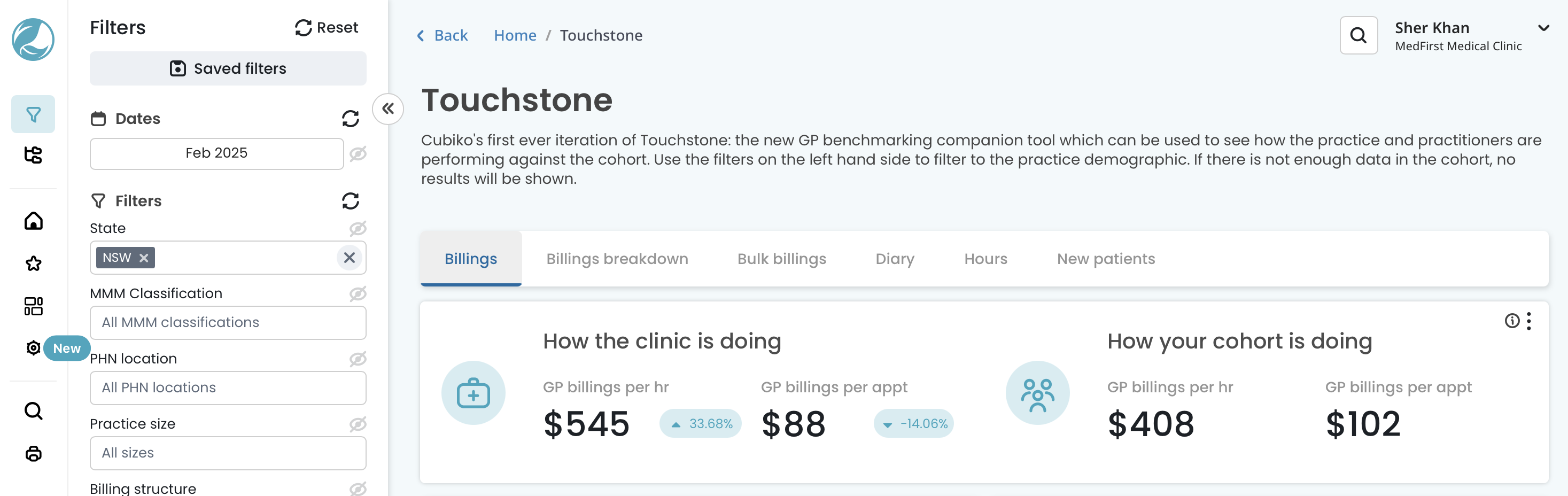Open the three-dot menu on billings card

point(1528,321)
